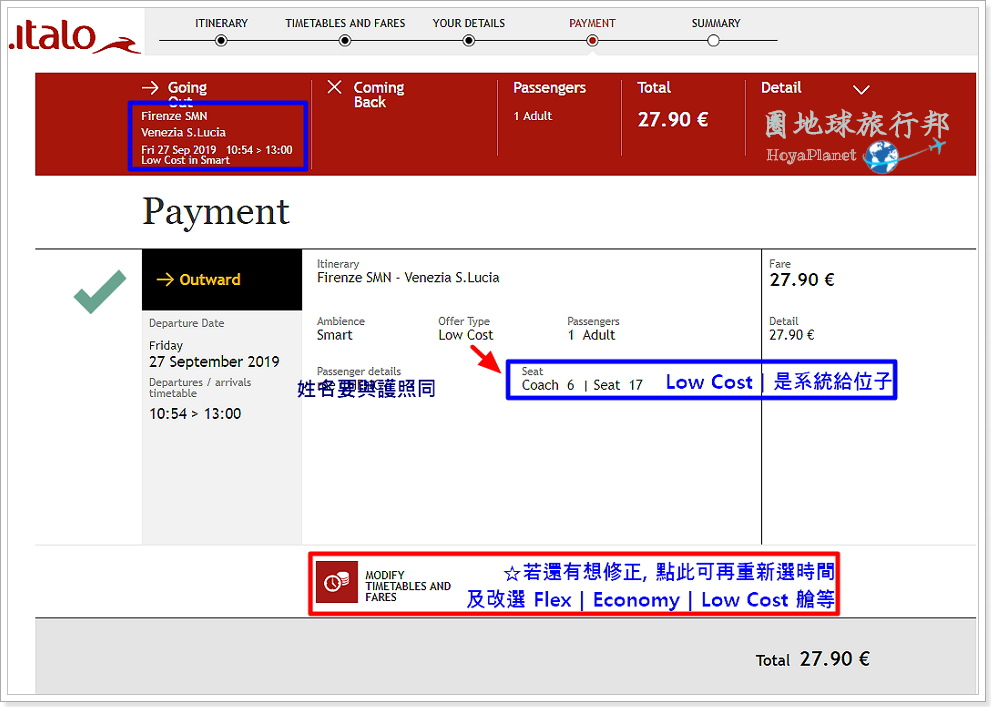Click the Modify Timetables and Fares icon

337,583
